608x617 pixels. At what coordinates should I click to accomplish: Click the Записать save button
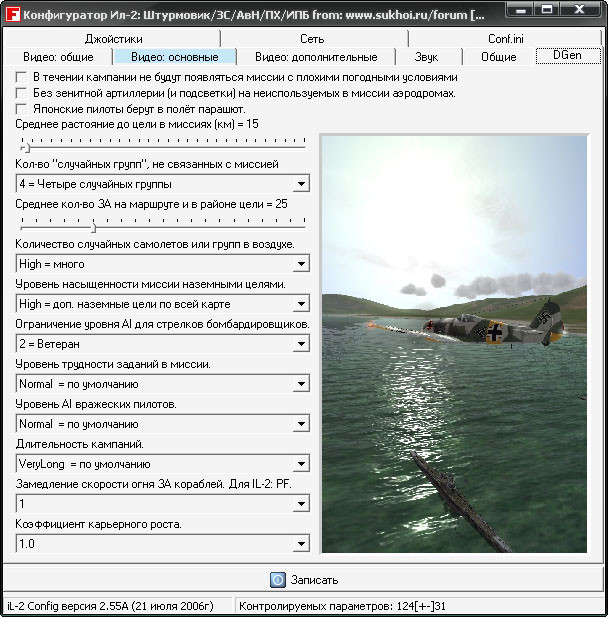(x=303, y=580)
